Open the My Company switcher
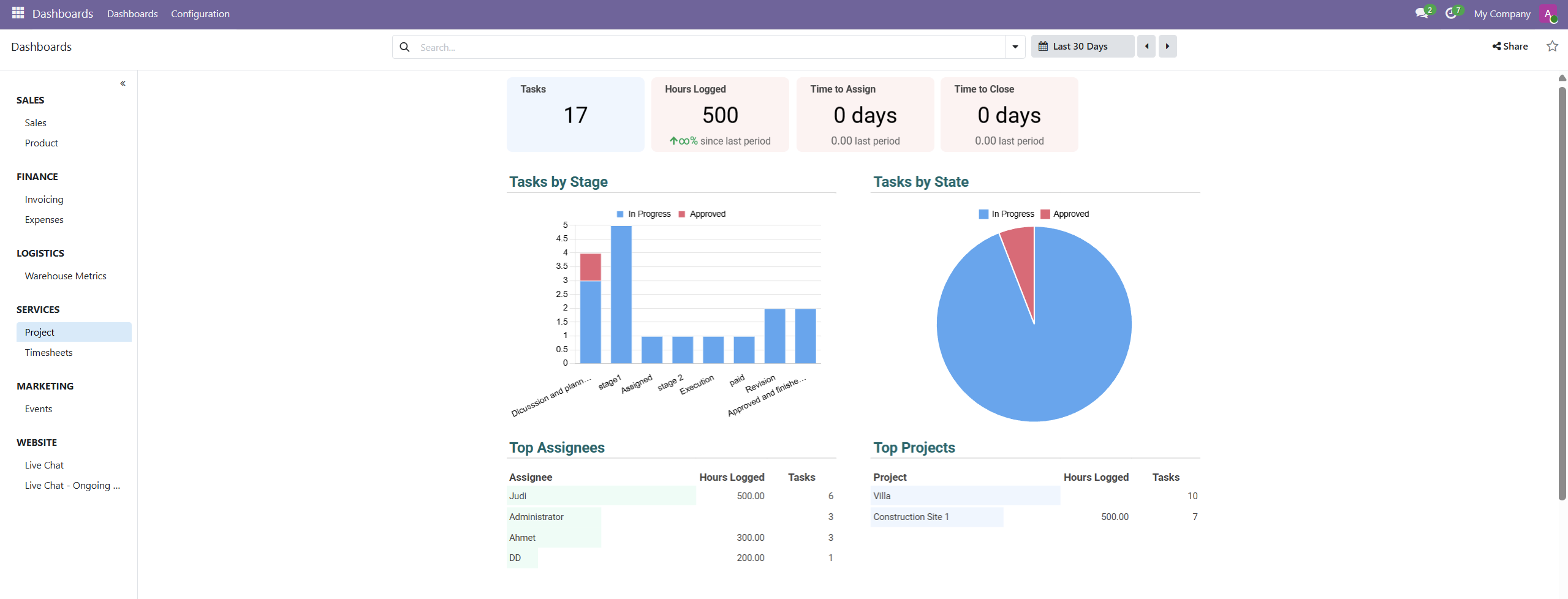The height and width of the screenshot is (599, 1568). pyautogui.click(x=1502, y=13)
